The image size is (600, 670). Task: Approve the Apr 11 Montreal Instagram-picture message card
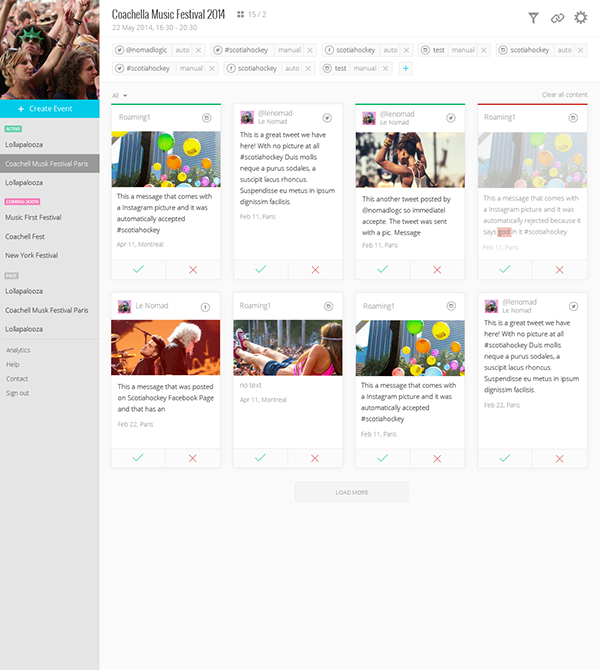point(138,270)
